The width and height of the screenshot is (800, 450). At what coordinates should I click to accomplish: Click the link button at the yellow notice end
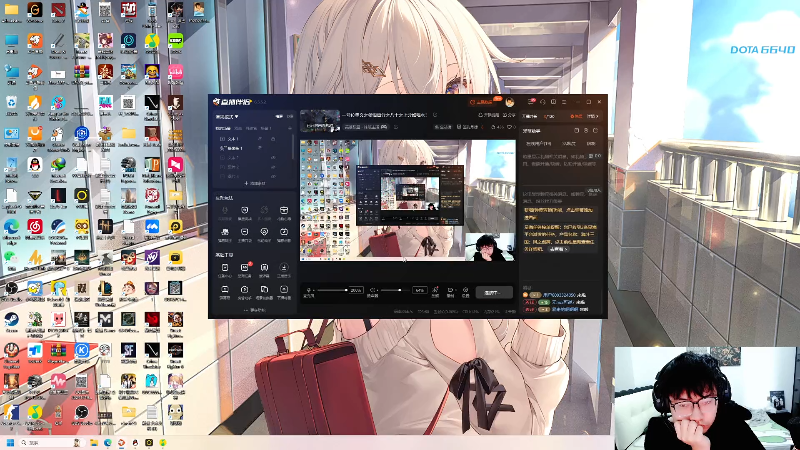558,249
